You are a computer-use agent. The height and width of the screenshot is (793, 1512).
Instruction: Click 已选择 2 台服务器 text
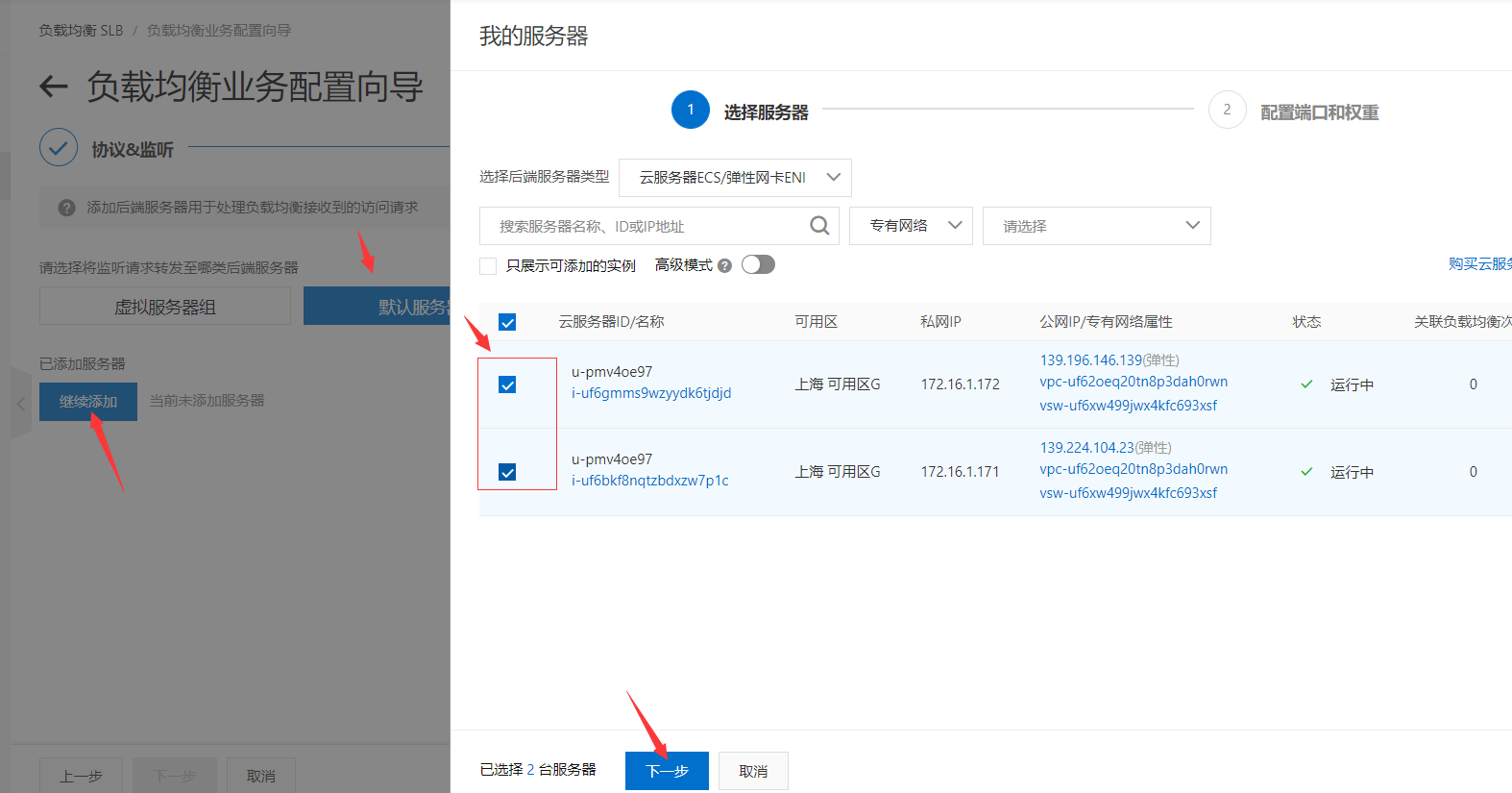pyautogui.click(x=538, y=770)
